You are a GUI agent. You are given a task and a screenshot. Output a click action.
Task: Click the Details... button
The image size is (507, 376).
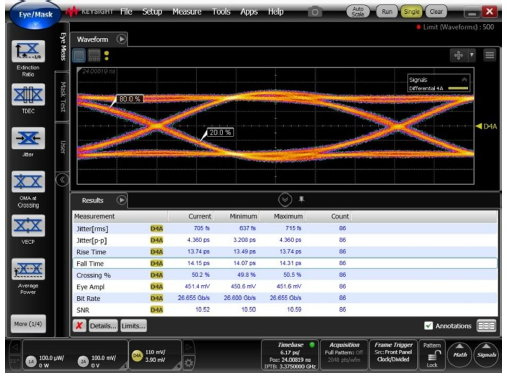(x=103, y=326)
